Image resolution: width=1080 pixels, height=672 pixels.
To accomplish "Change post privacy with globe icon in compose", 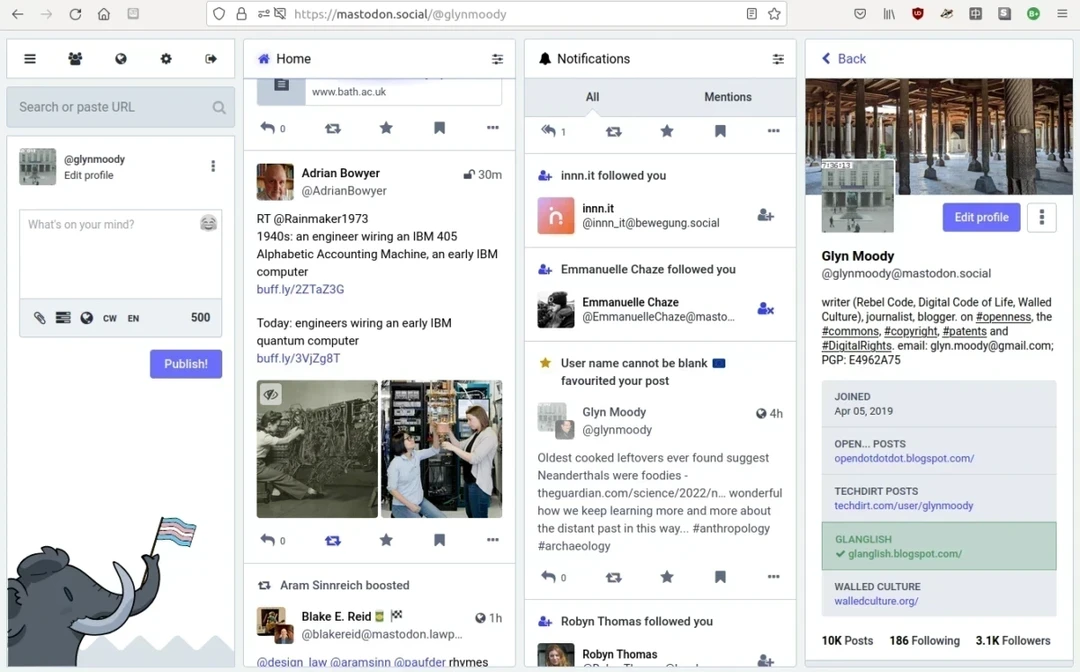I will [x=86, y=317].
